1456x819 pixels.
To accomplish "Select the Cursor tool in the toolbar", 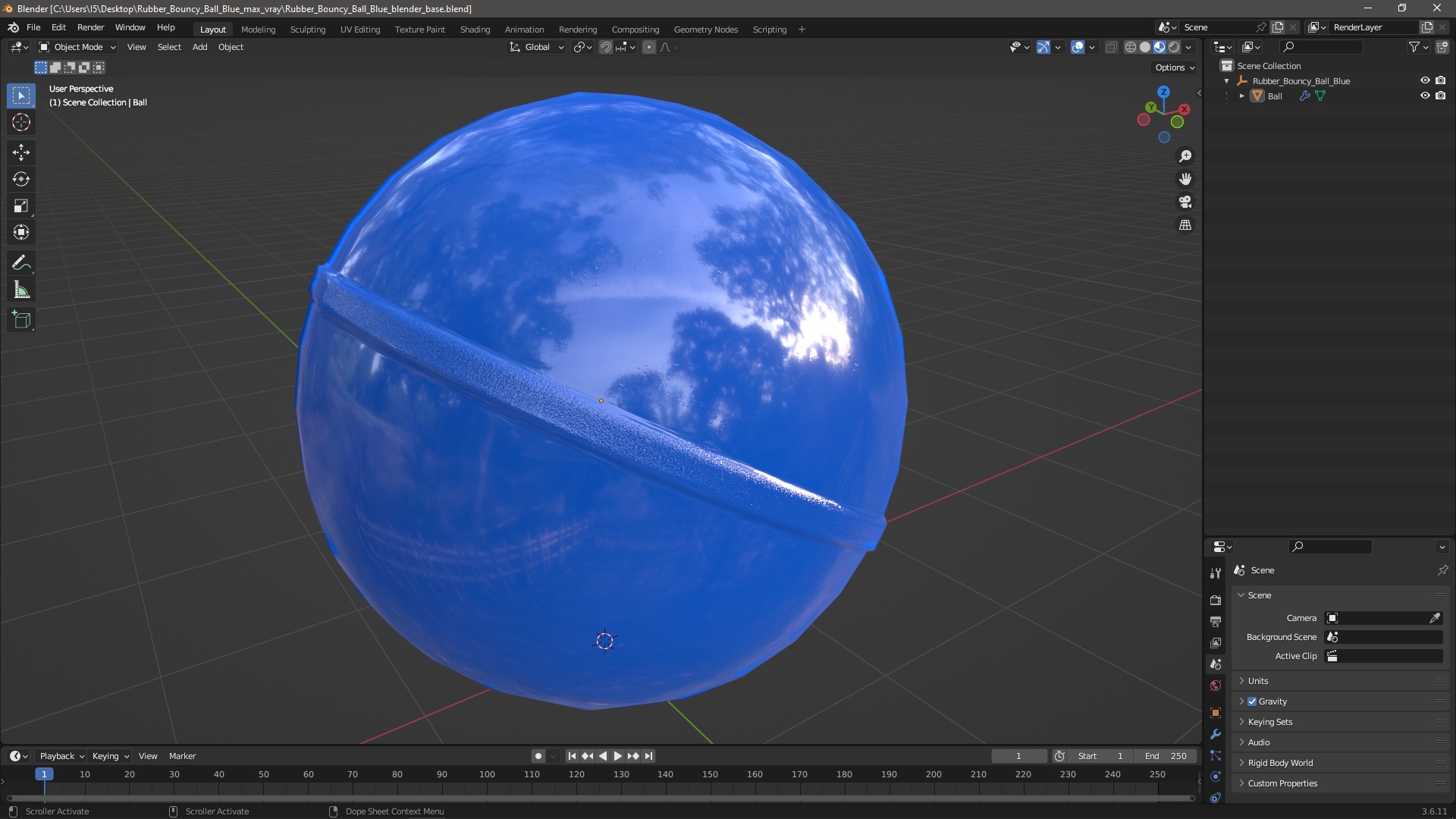I will point(21,122).
